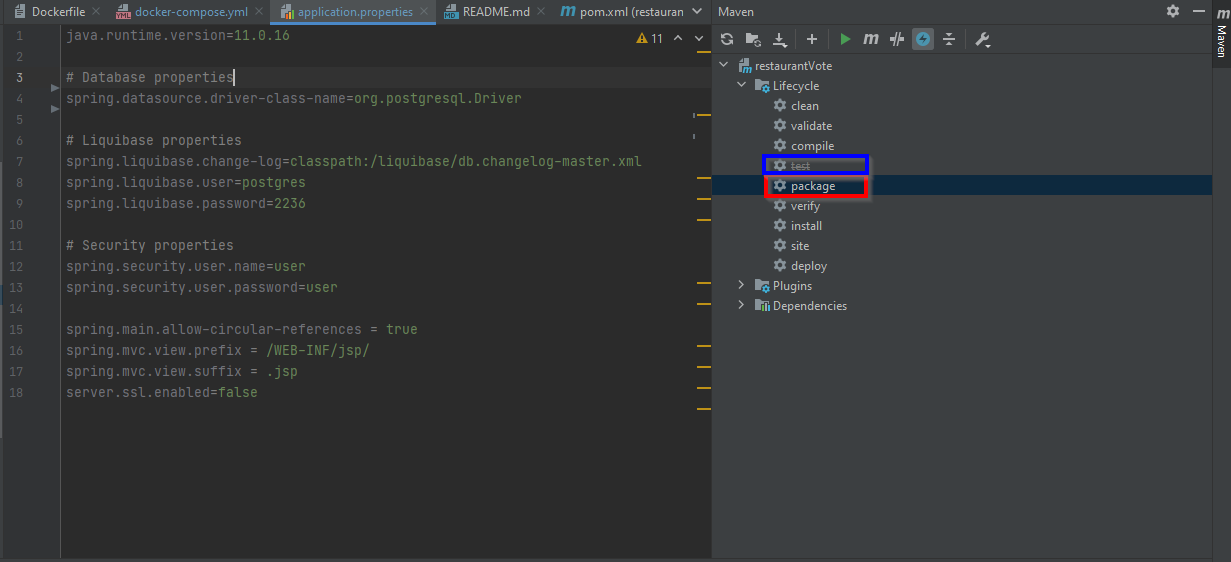
Task: Click gear icon beside package
Action: click(x=780, y=186)
